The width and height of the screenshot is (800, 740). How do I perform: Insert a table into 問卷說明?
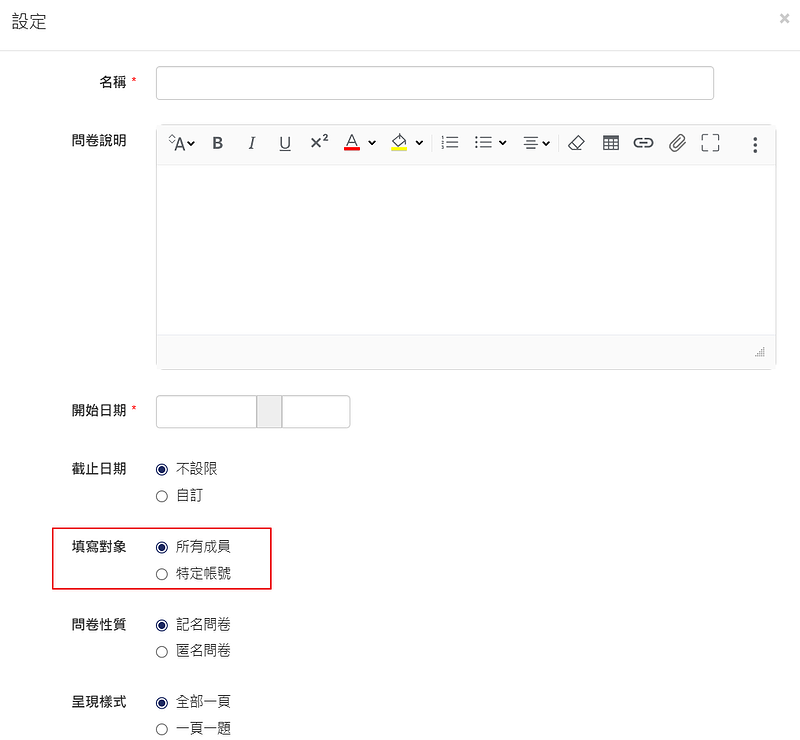coord(611,143)
